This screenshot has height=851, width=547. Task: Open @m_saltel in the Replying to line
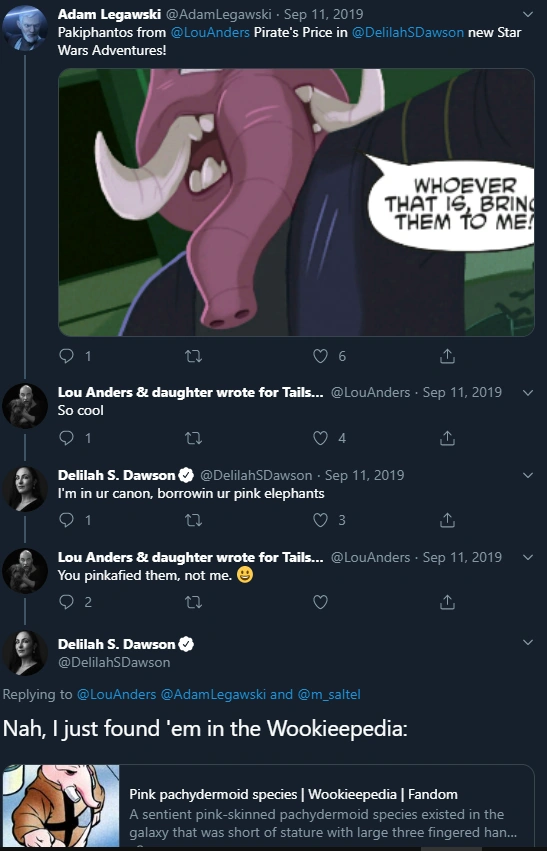coord(329,694)
